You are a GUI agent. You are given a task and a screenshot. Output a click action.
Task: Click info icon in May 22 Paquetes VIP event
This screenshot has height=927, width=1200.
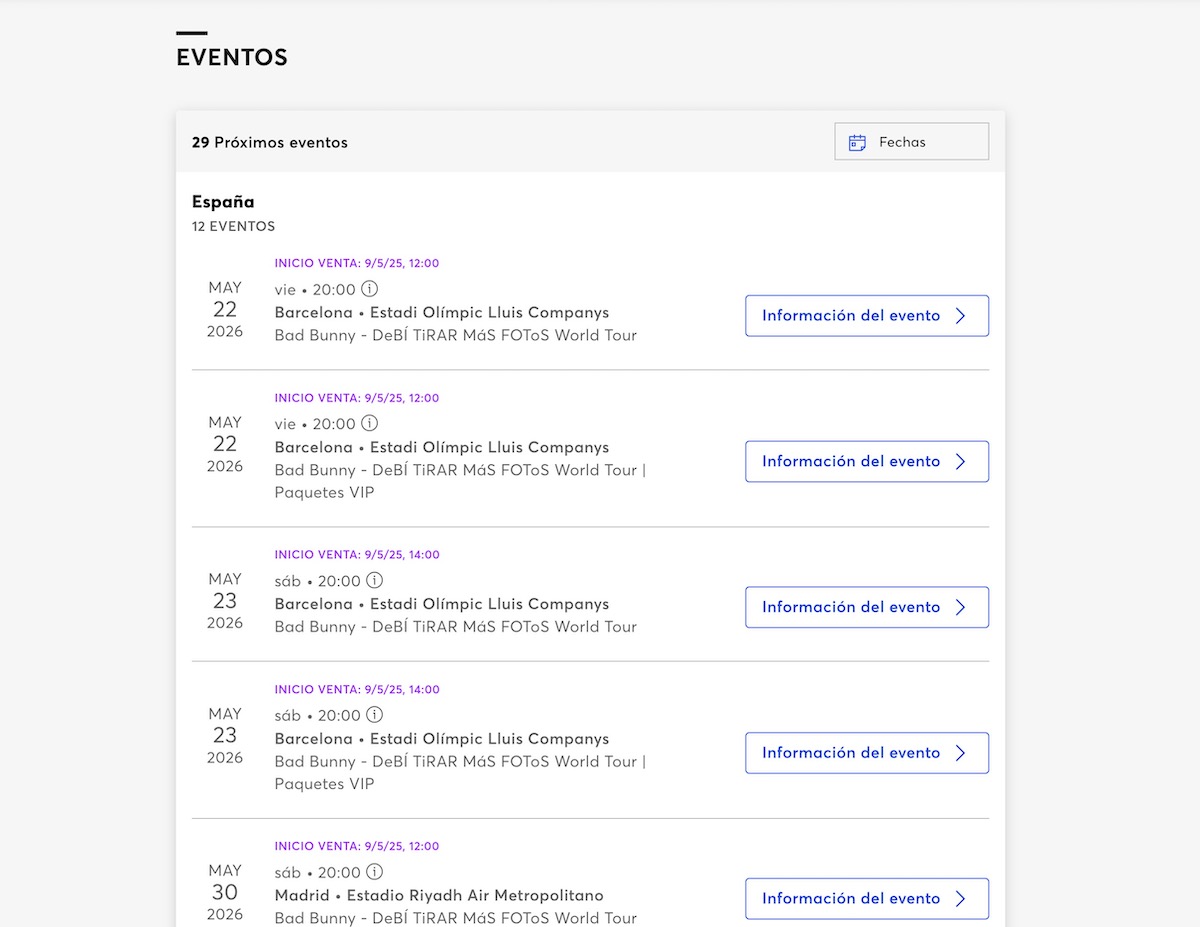pos(369,423)
